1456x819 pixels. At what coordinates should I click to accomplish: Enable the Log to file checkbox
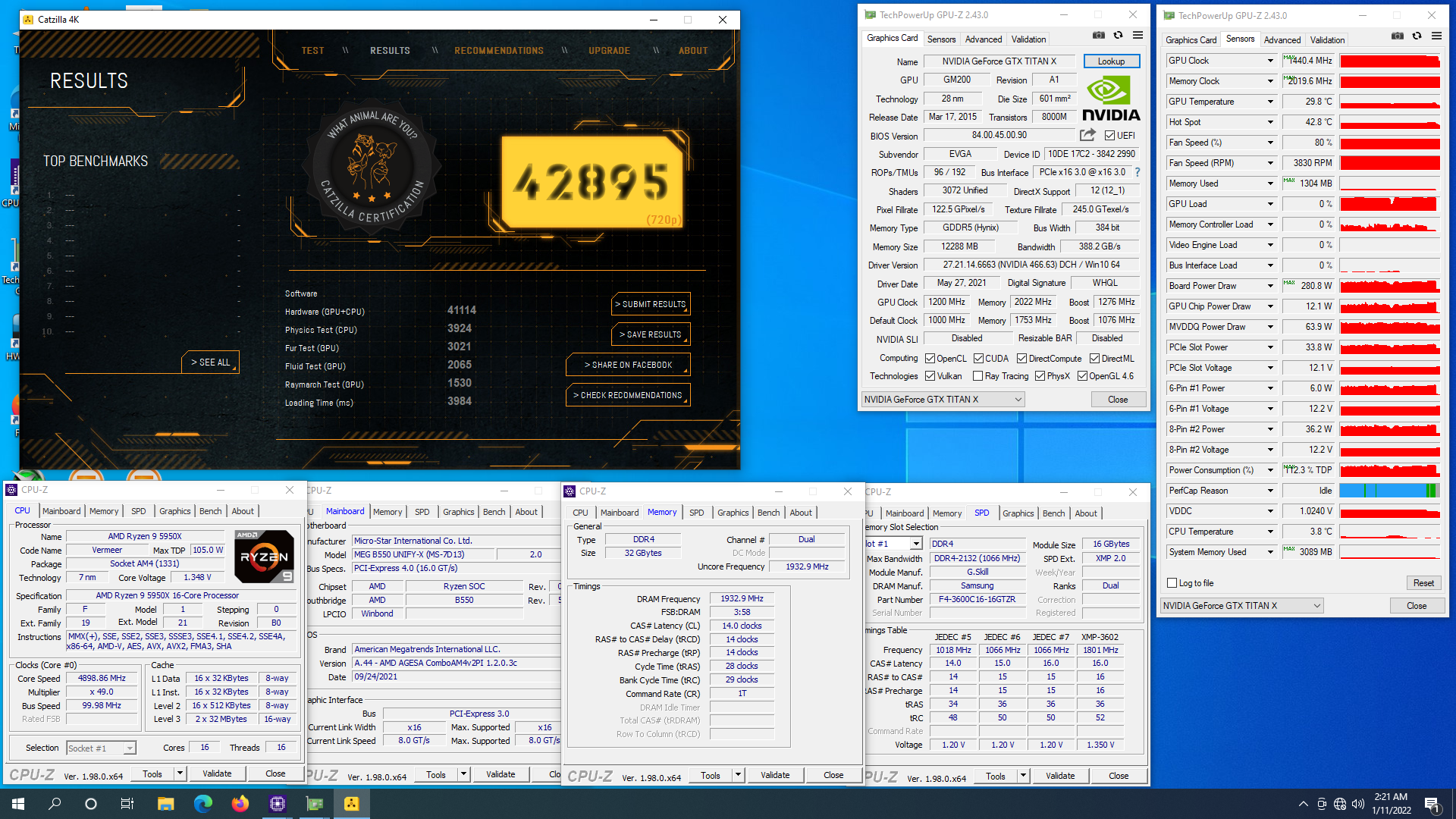click(x=1172, y=583)
